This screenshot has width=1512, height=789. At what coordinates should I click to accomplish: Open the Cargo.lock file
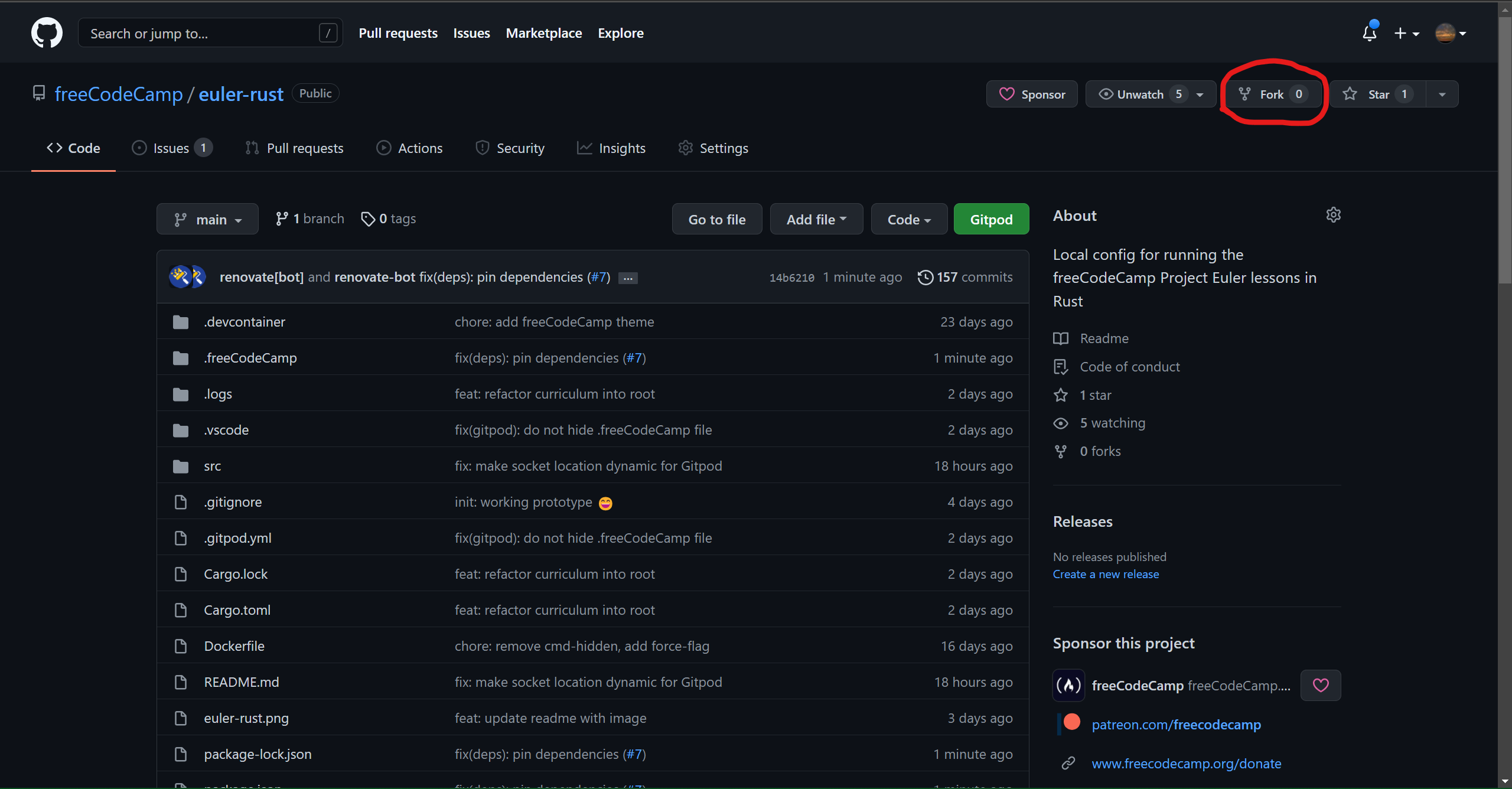[236, 574]
